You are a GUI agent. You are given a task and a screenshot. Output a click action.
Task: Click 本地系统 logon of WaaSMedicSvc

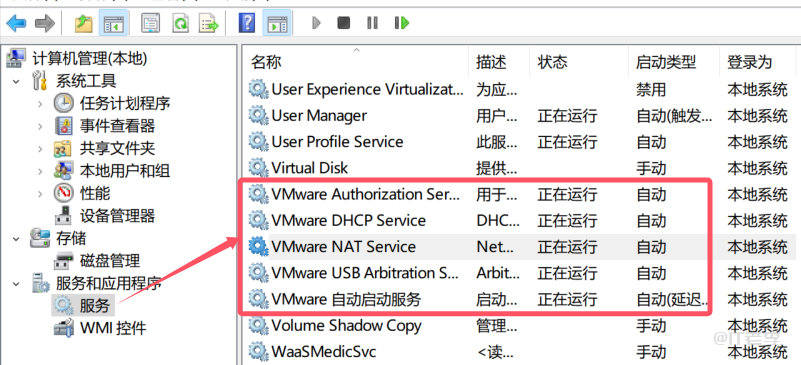click(757, 352)
